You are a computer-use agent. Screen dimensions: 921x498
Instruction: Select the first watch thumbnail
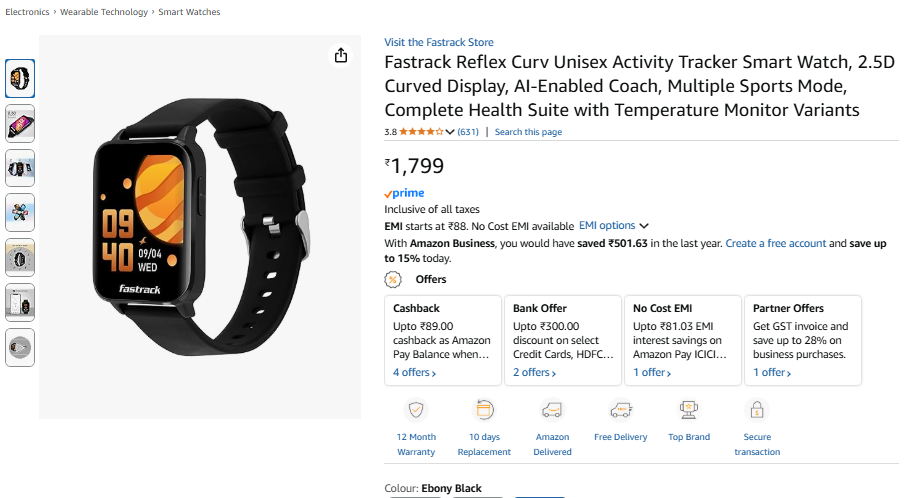coord(20,78)
